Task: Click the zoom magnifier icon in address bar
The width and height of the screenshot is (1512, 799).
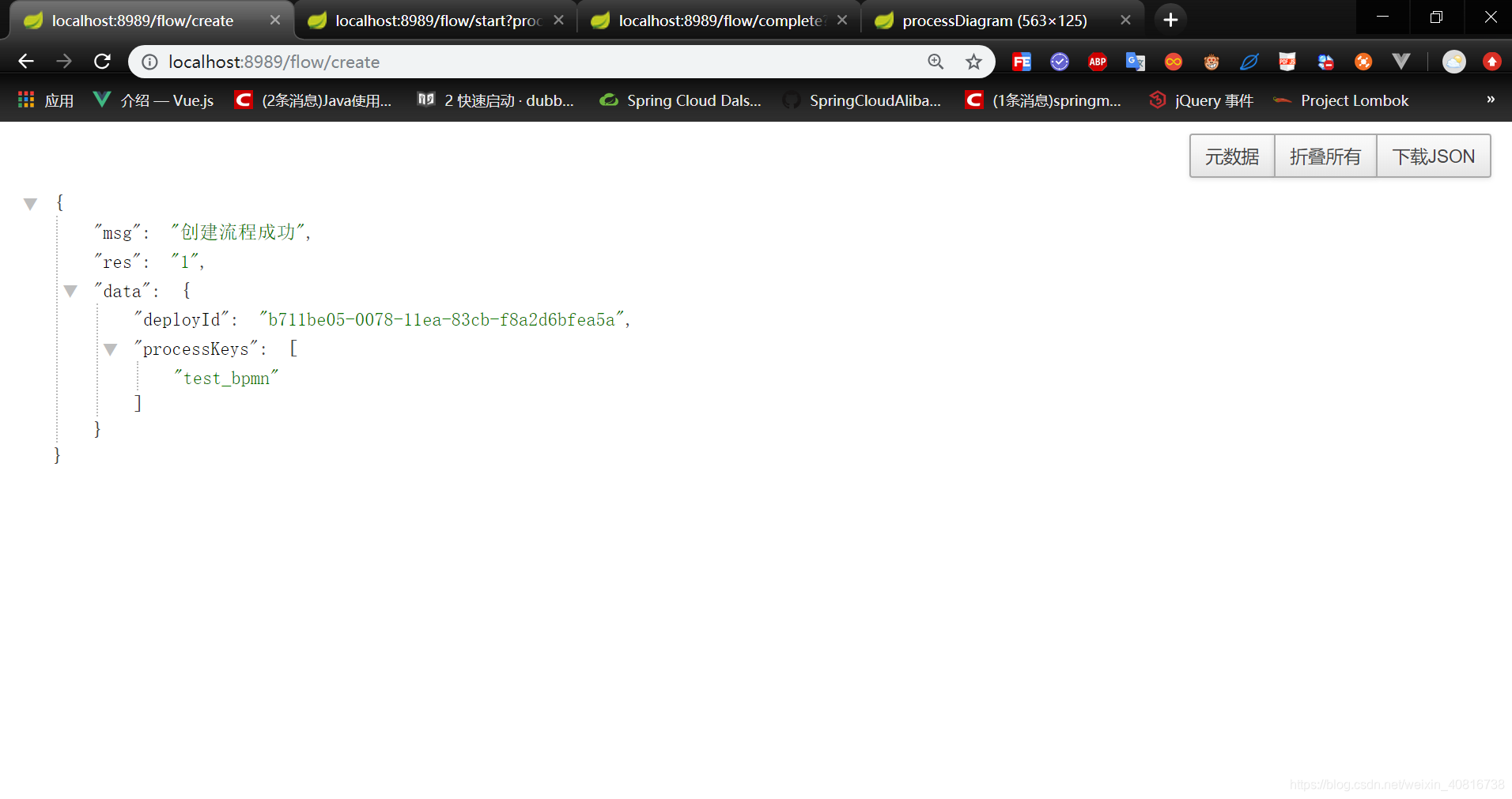Action: (x=936, y=62)
